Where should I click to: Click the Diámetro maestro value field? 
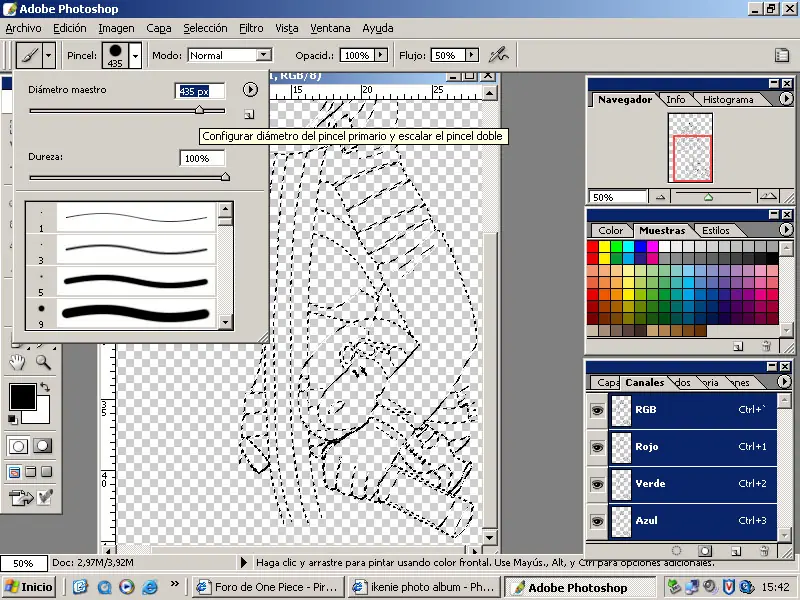tap(199, 91)
